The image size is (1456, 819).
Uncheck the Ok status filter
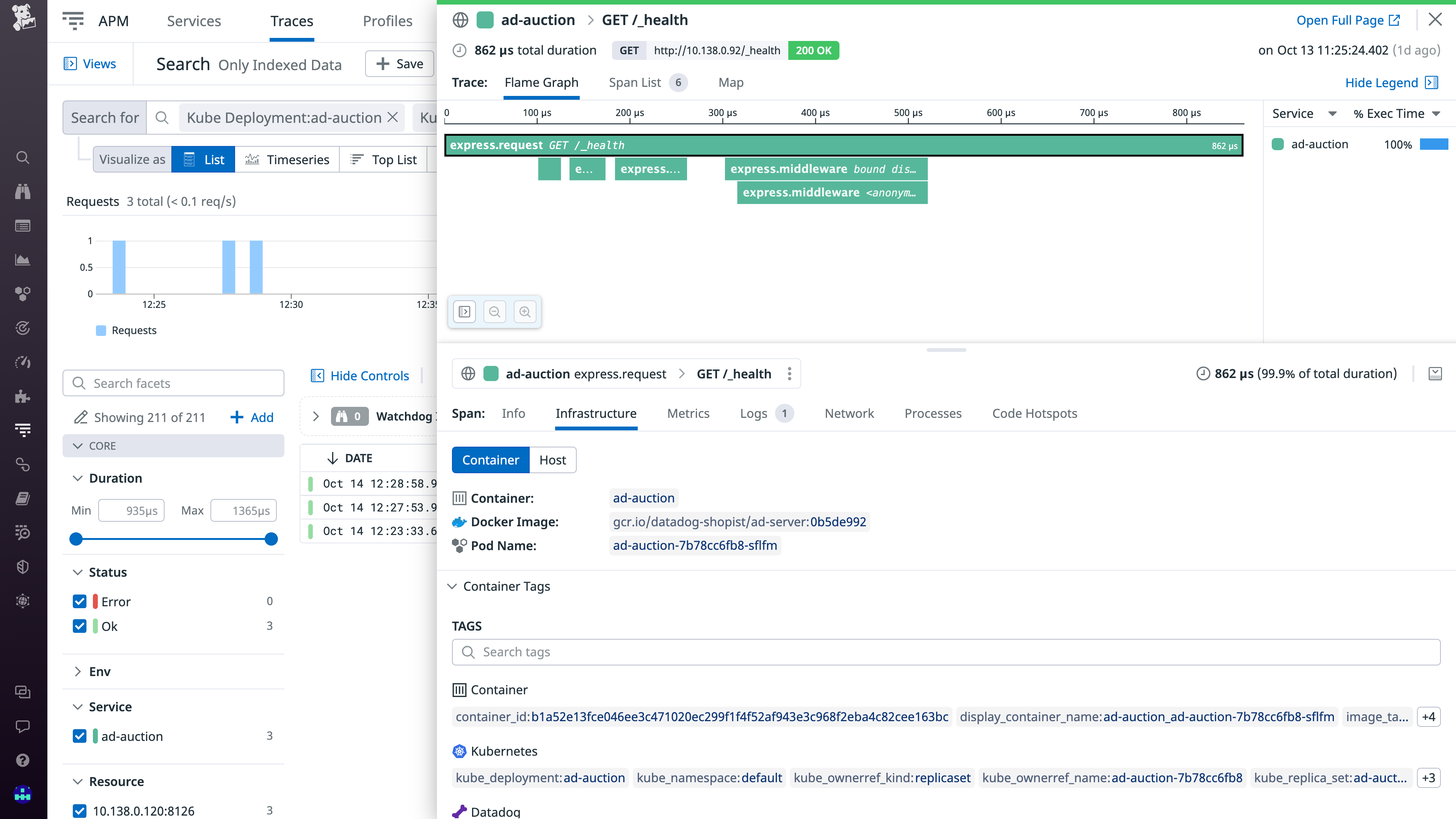(80, 626)
